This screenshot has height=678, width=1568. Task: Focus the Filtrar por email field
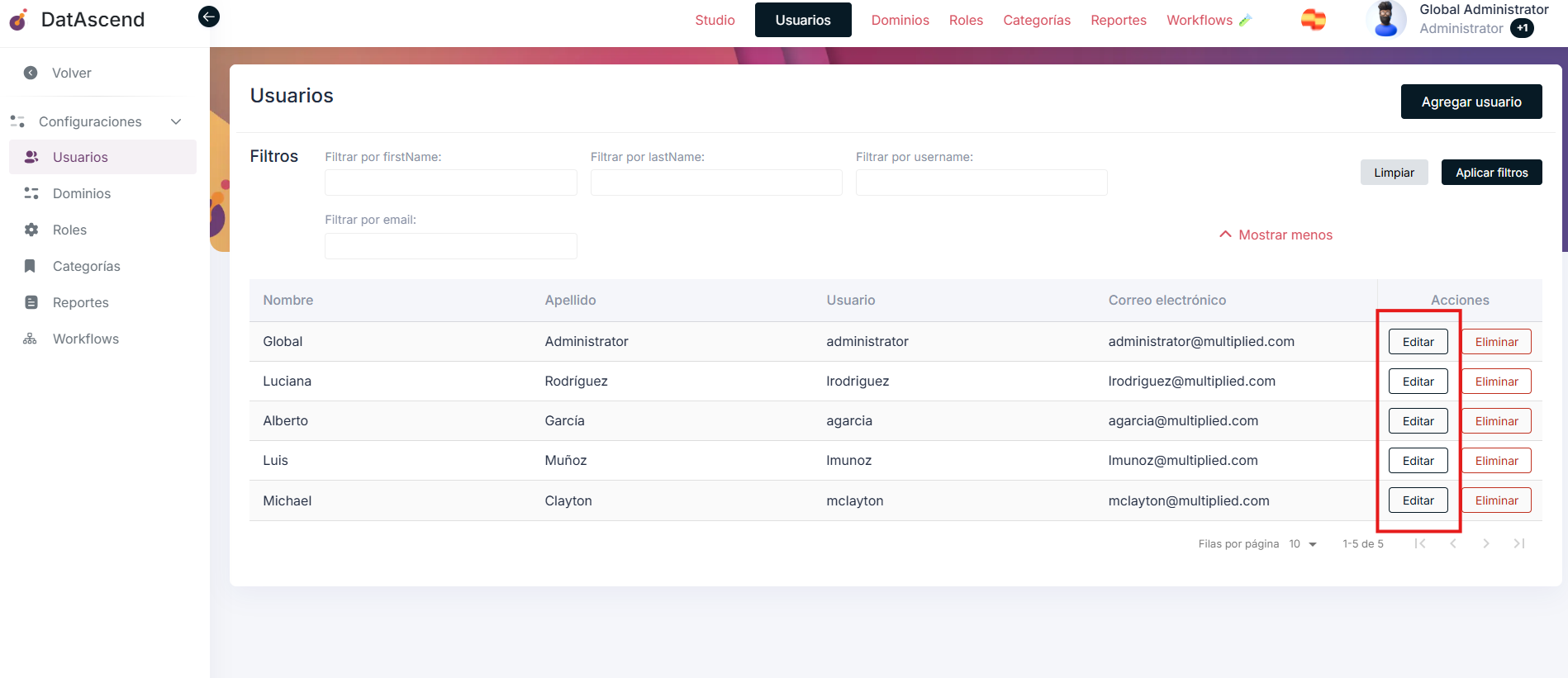coord(450,246)
